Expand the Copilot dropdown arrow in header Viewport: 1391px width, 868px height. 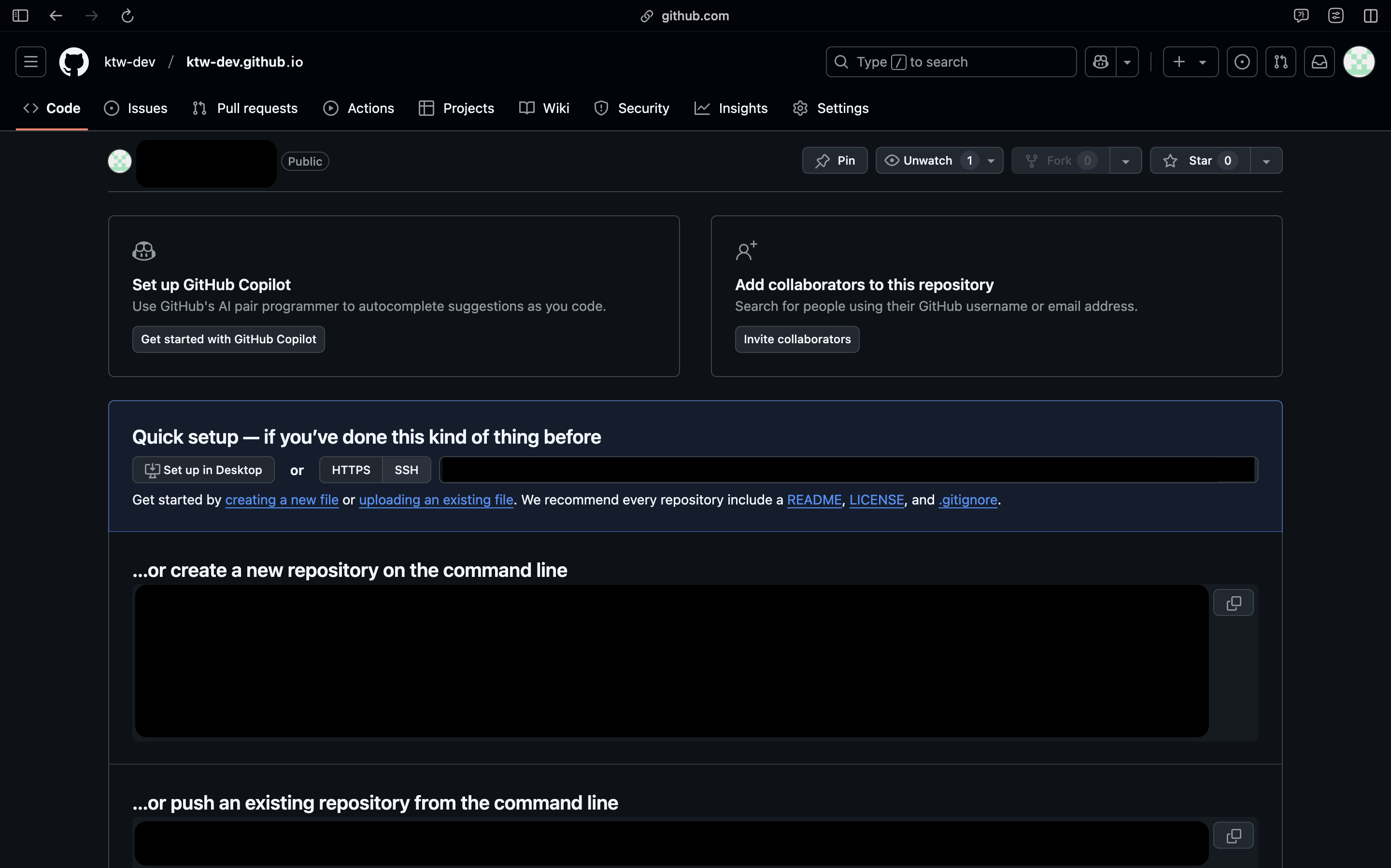click(x=1127, y=61)
